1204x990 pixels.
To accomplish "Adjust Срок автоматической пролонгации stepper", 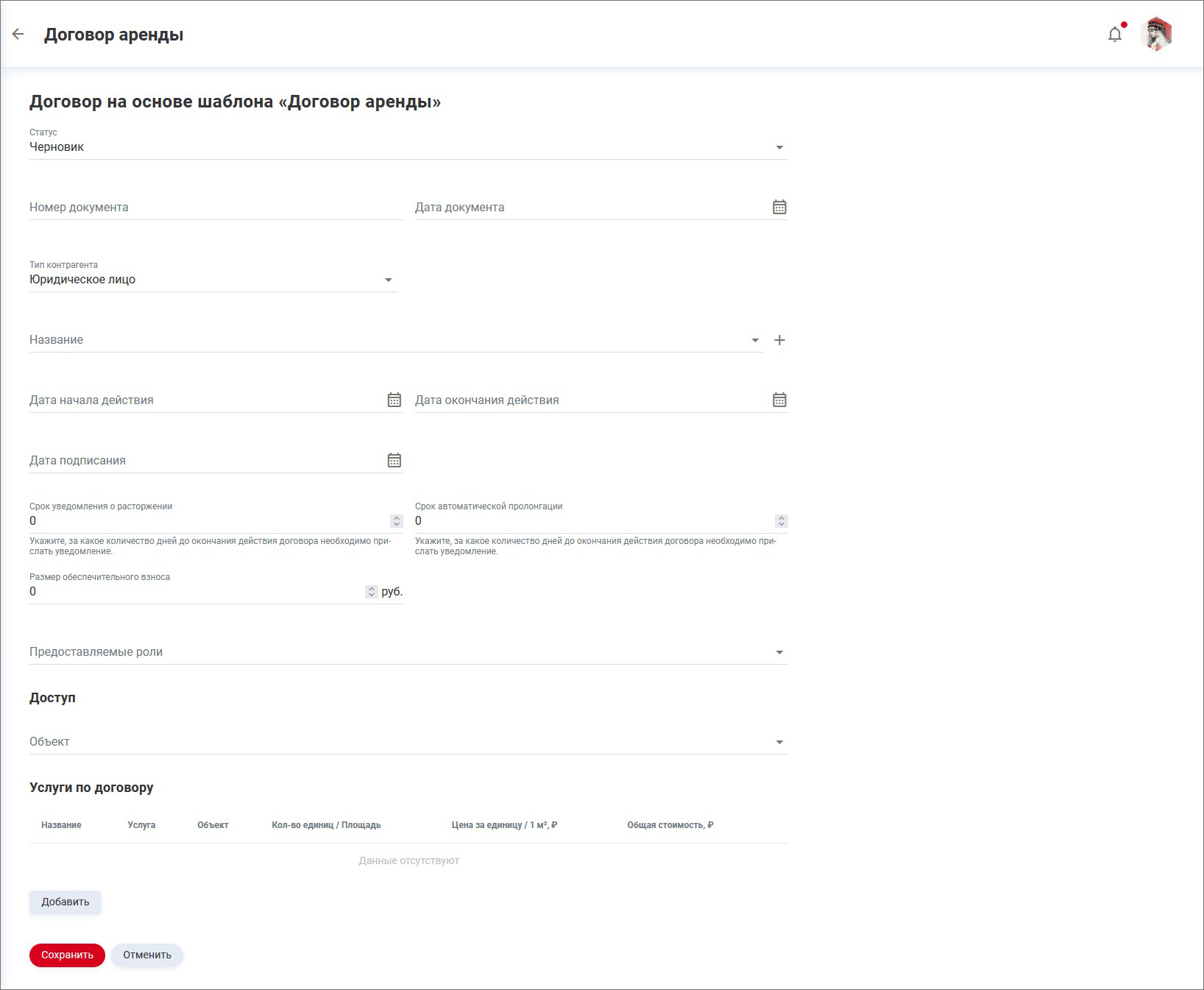I will pos(782,521).
